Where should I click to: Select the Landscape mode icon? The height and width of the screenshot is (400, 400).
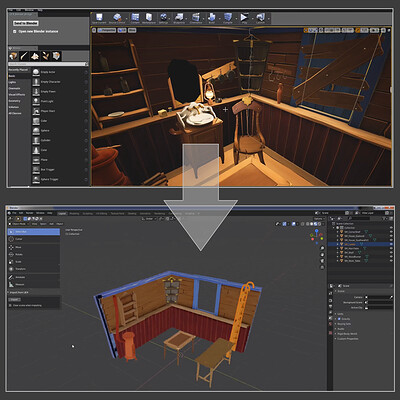(35, 56)
